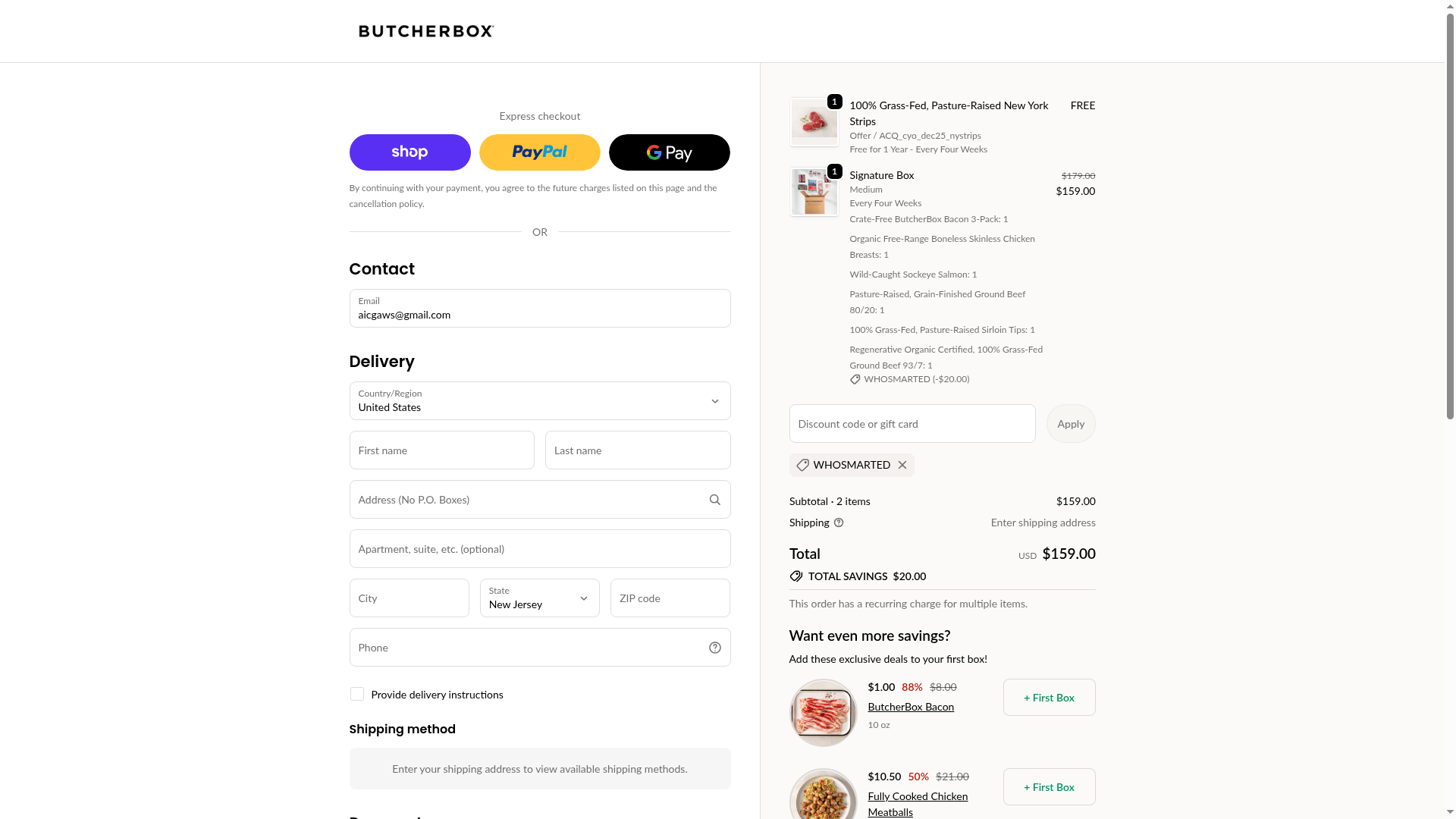Screen dimensions: 1456x819
Task: Click the ButcherBox Bacon deal image
Action: [823, 713]
